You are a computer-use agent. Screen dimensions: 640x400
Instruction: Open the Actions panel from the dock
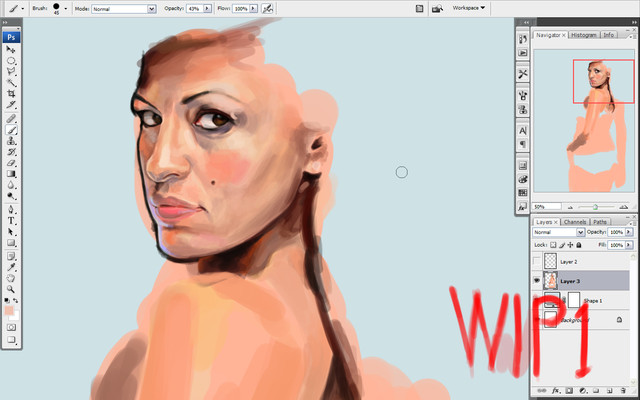coord(522,53)
